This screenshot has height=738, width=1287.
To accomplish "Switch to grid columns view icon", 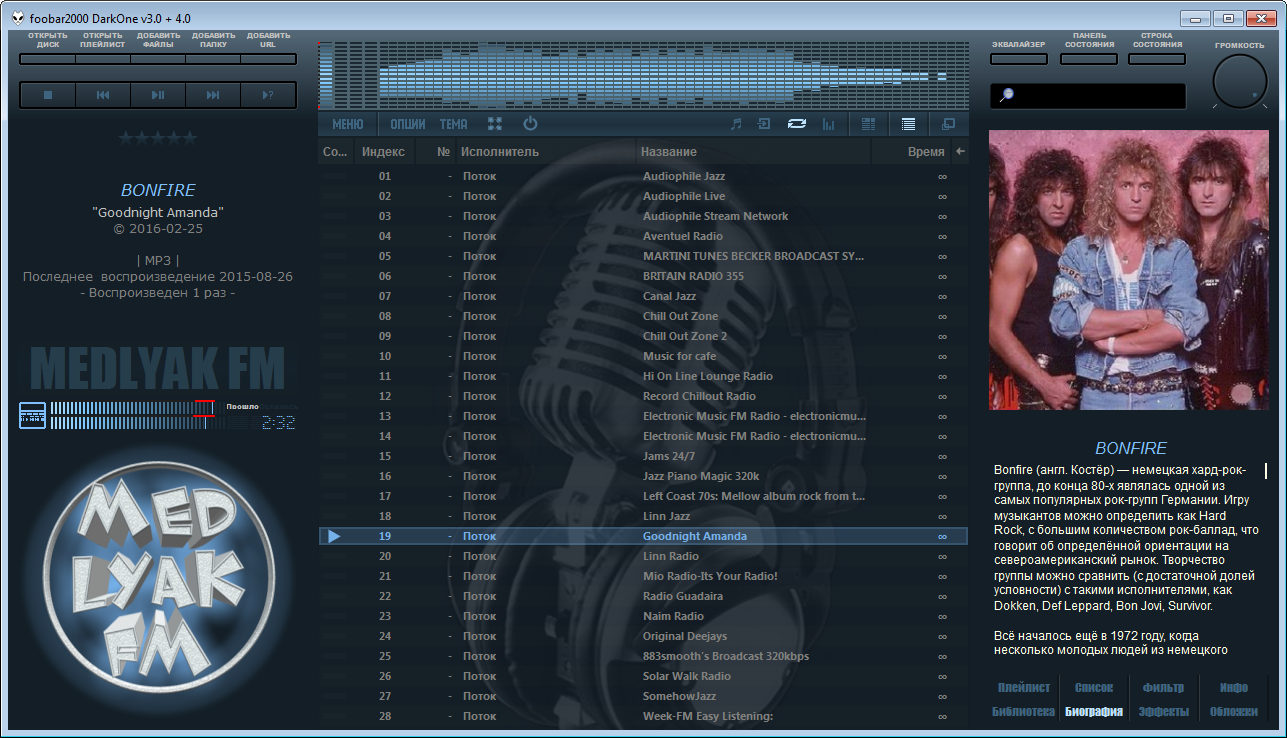I will click(x=868, y=124).
